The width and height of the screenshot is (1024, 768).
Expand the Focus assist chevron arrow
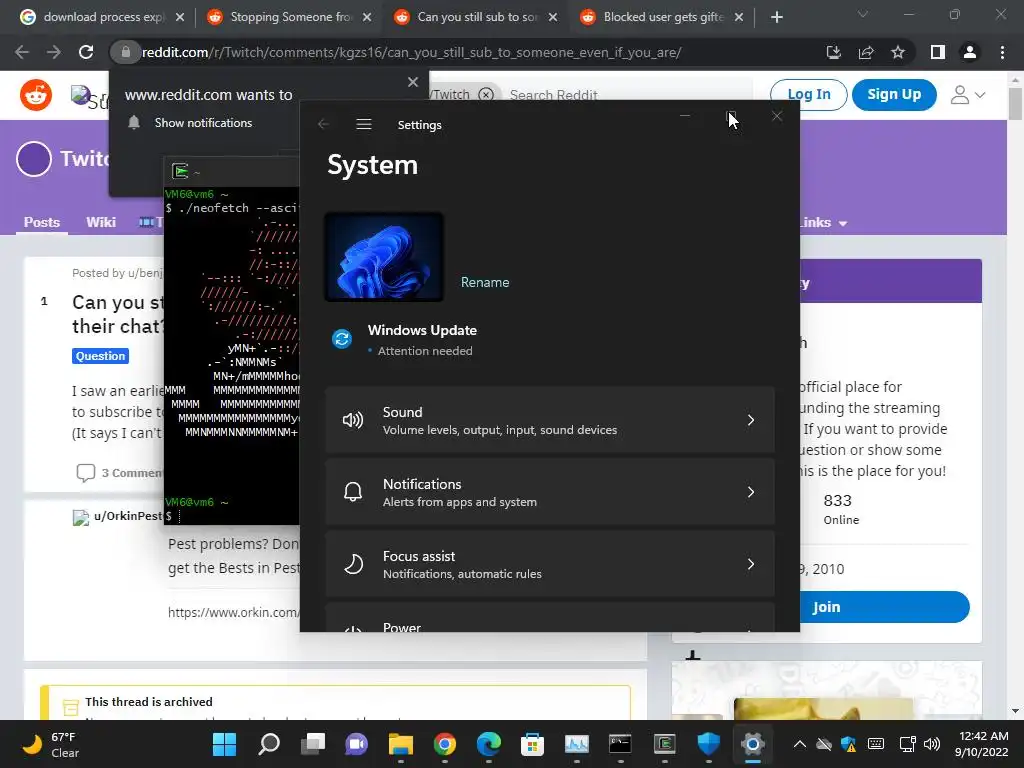pos(750,564)
